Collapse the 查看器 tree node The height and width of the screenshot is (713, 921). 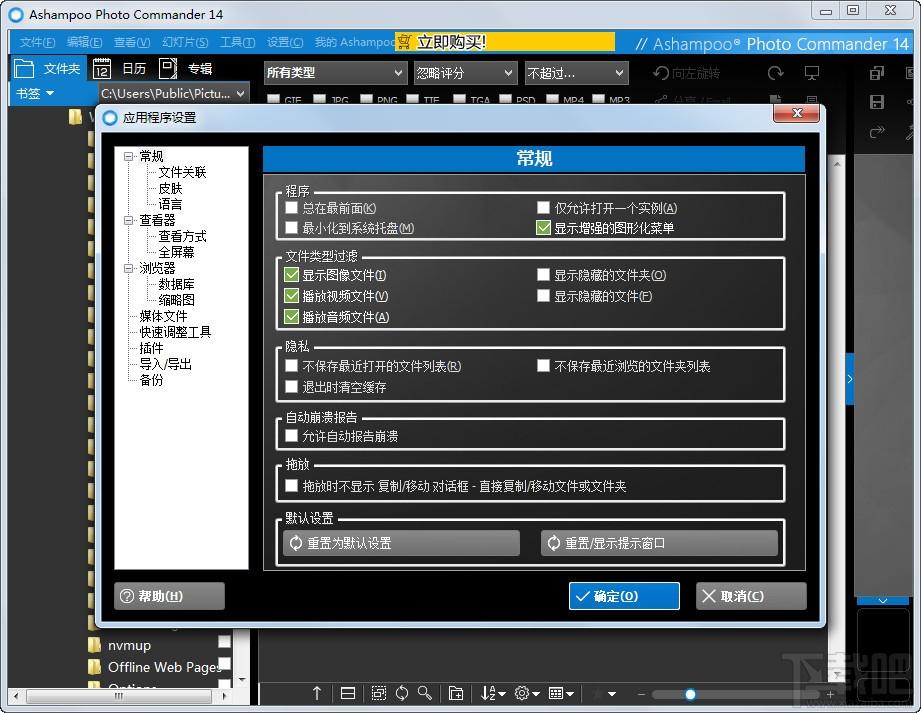pos(128,220)
